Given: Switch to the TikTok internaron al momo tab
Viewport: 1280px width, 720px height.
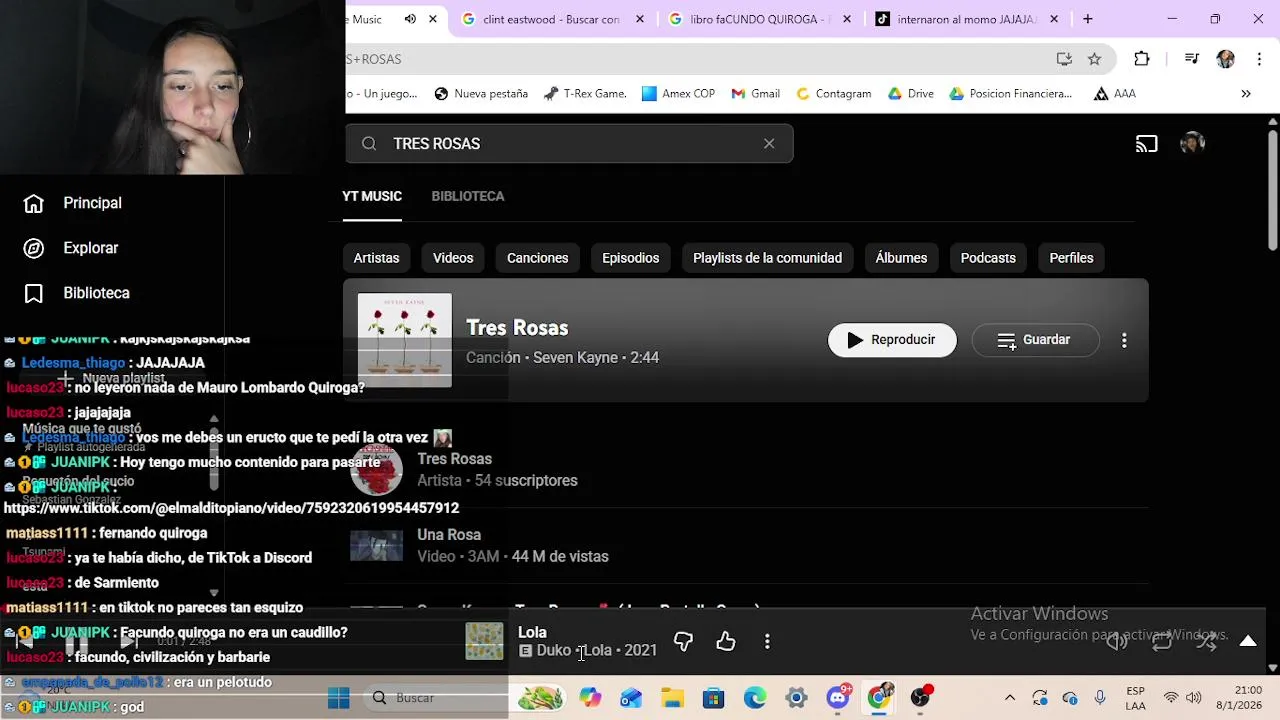Looking at the screenshot, I should (965, 19).
